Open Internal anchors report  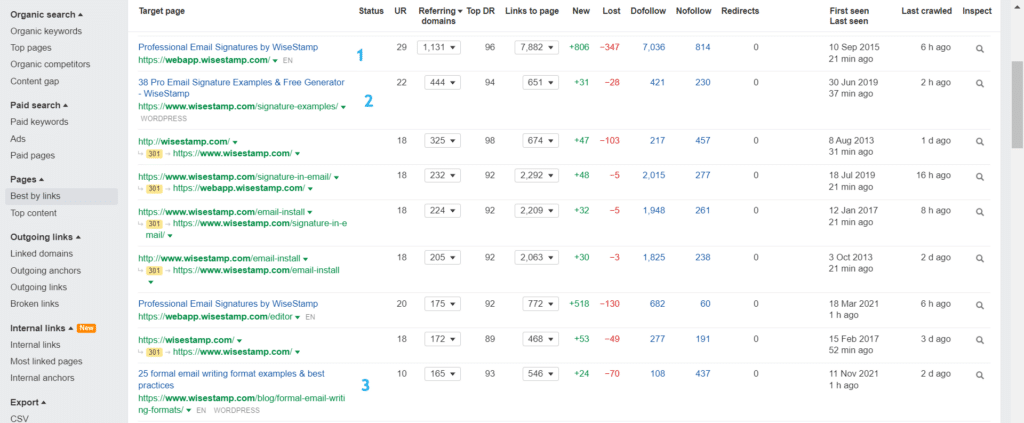(x=42, y=377)
